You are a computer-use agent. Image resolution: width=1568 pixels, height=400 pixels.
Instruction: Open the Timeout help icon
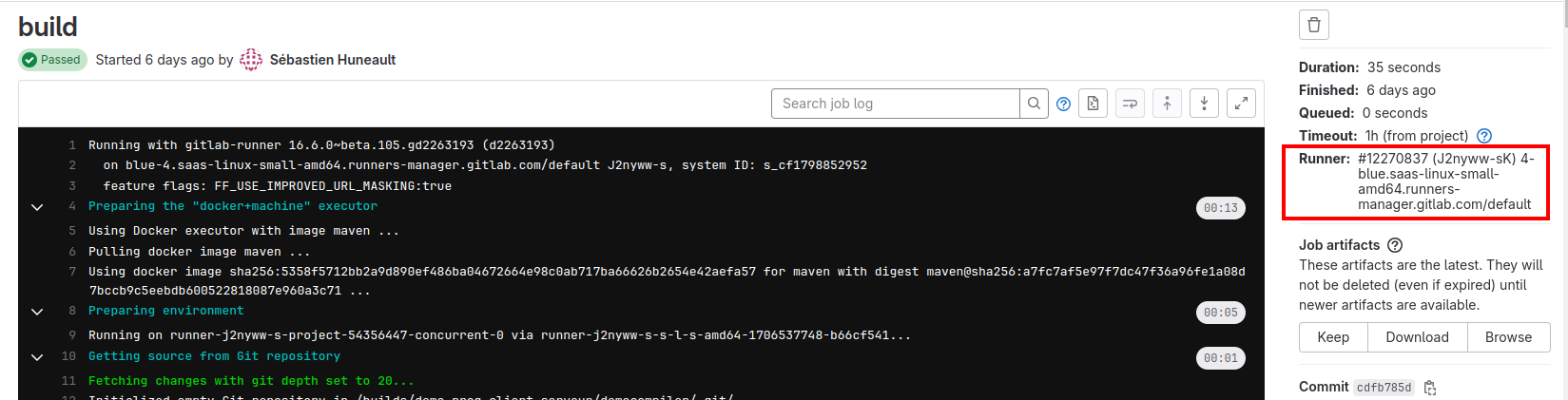pyautogui.click(x=1484, y=136)
